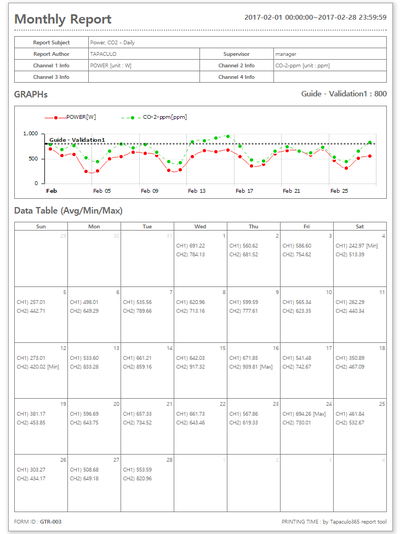Click the 'Feb 25' x-axis label
Screen dimensions: 400x534
coord(339,191)
